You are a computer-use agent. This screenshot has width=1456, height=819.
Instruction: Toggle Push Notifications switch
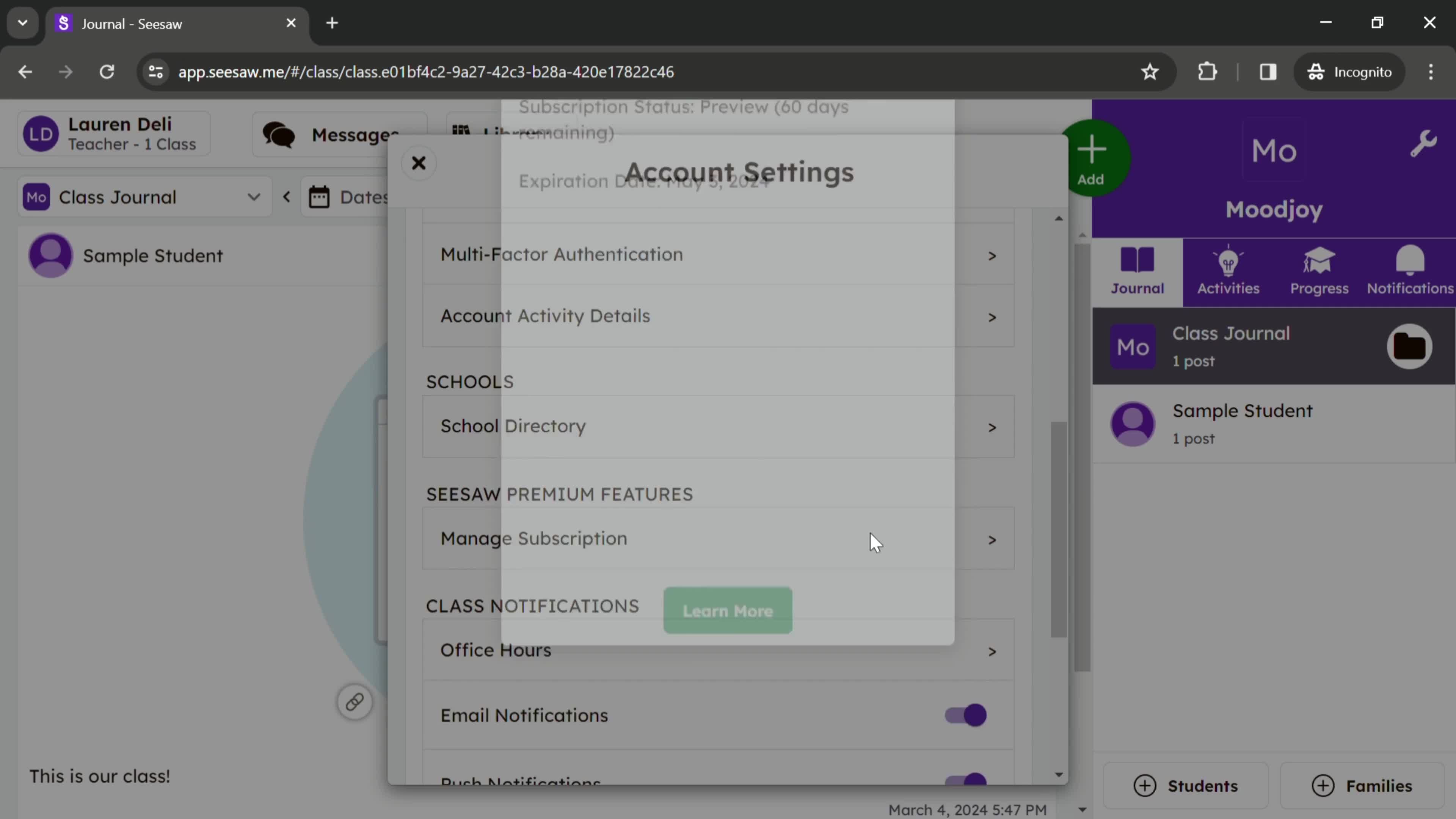(965, 780)
